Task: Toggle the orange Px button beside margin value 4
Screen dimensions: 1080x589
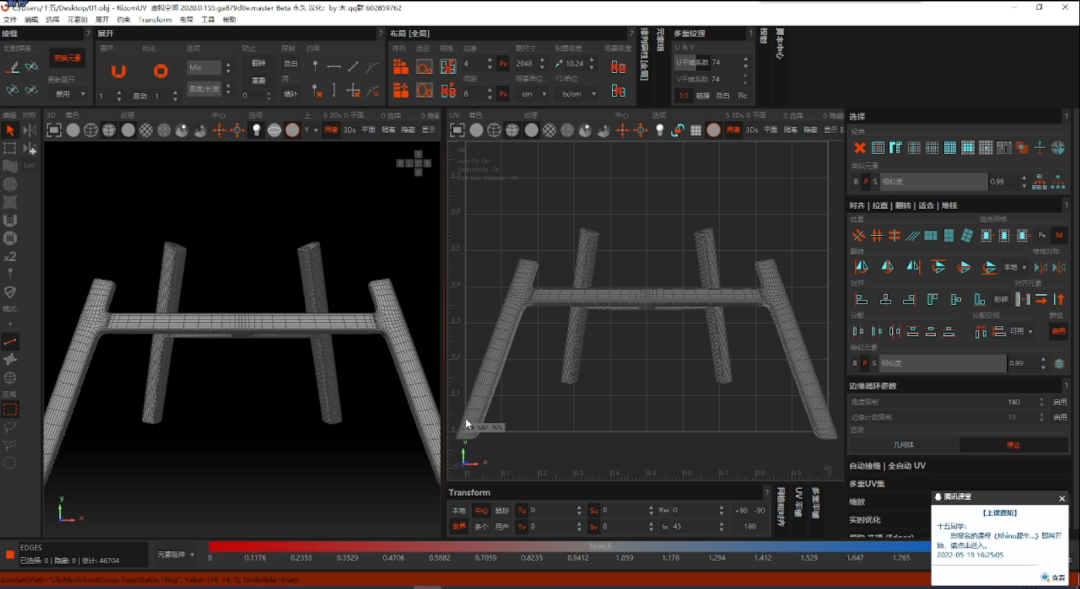Action: coord(503,63)
